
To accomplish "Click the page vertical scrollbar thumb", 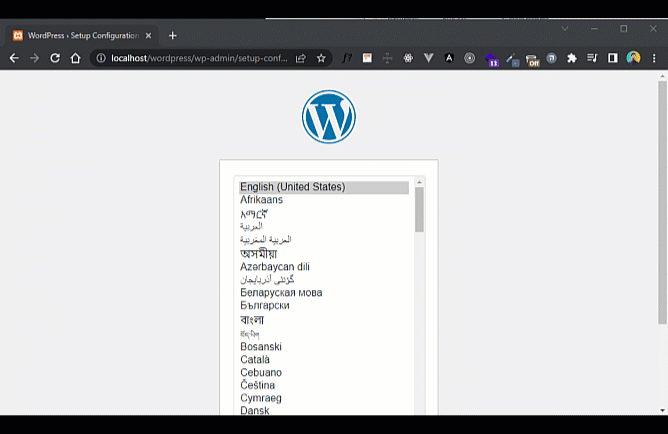I will click(x=662, y=203).
